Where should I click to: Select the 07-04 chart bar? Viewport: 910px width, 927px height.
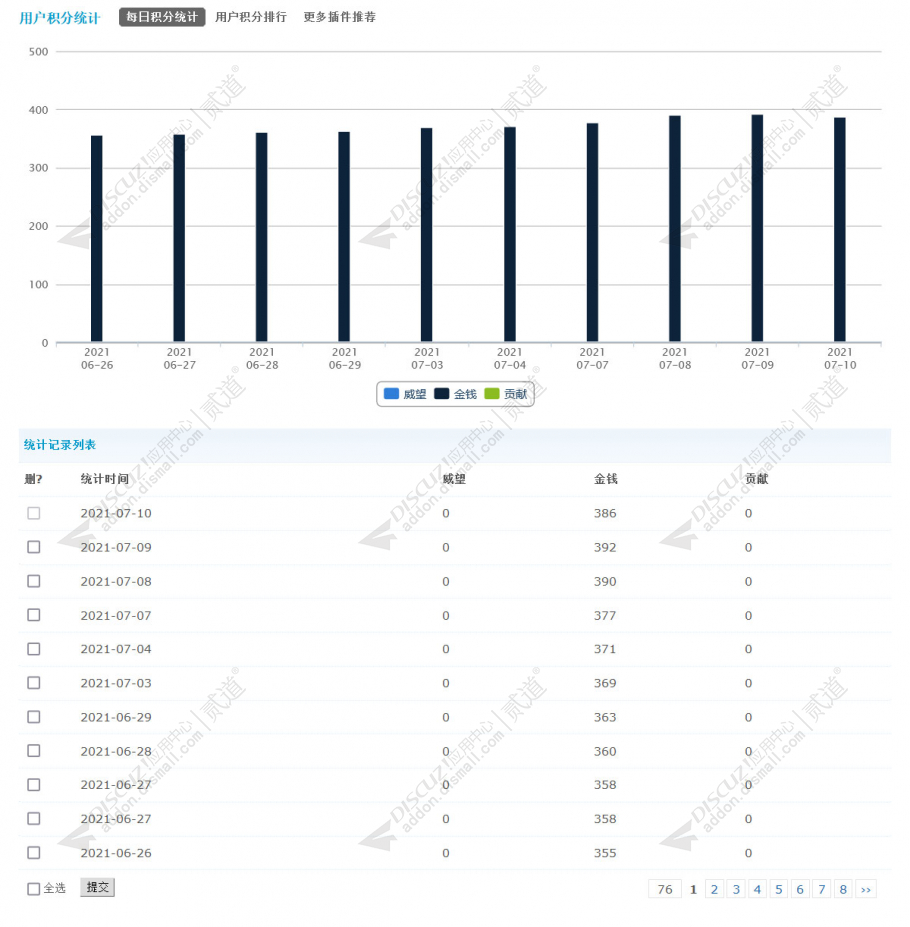(510, 234)
